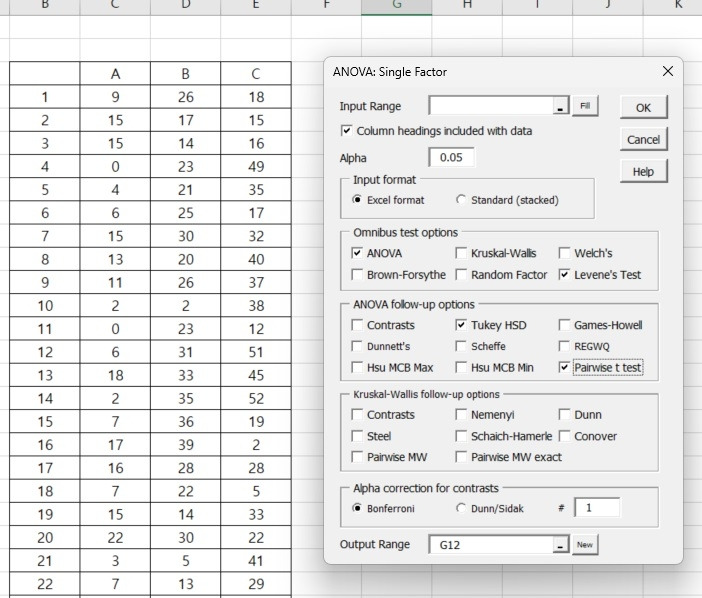Click cell with value 9 in row 1
The image size is (702, 598).
(115, 97)
